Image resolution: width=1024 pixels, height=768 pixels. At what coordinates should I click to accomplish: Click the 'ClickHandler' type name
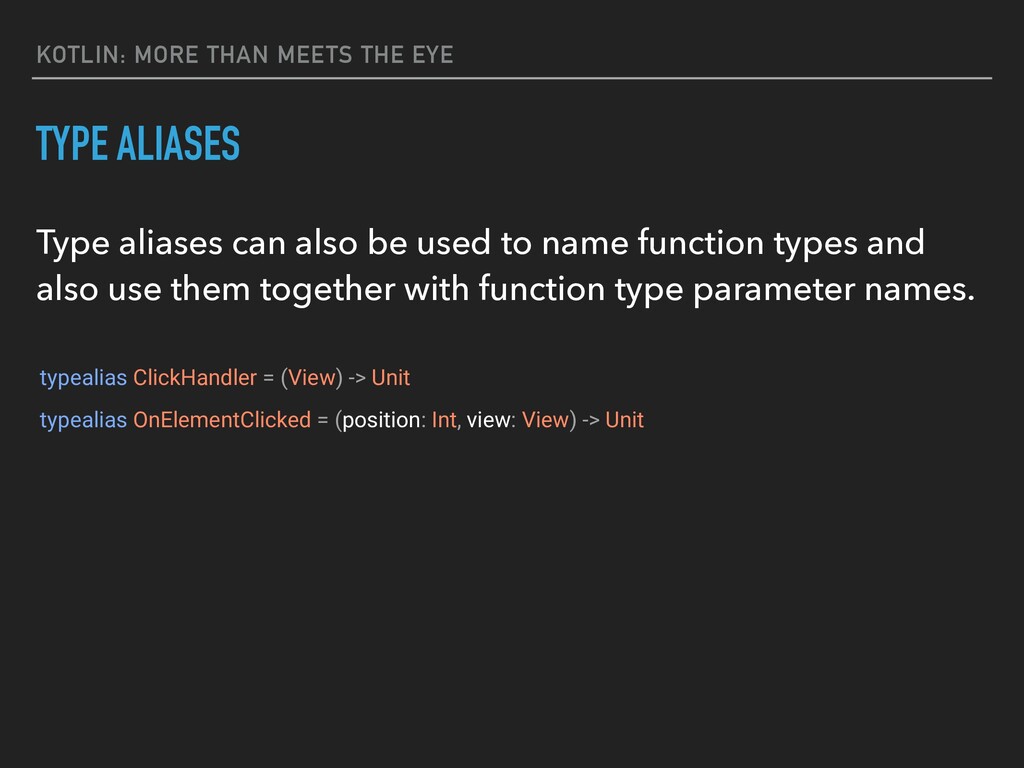point(195,377)
